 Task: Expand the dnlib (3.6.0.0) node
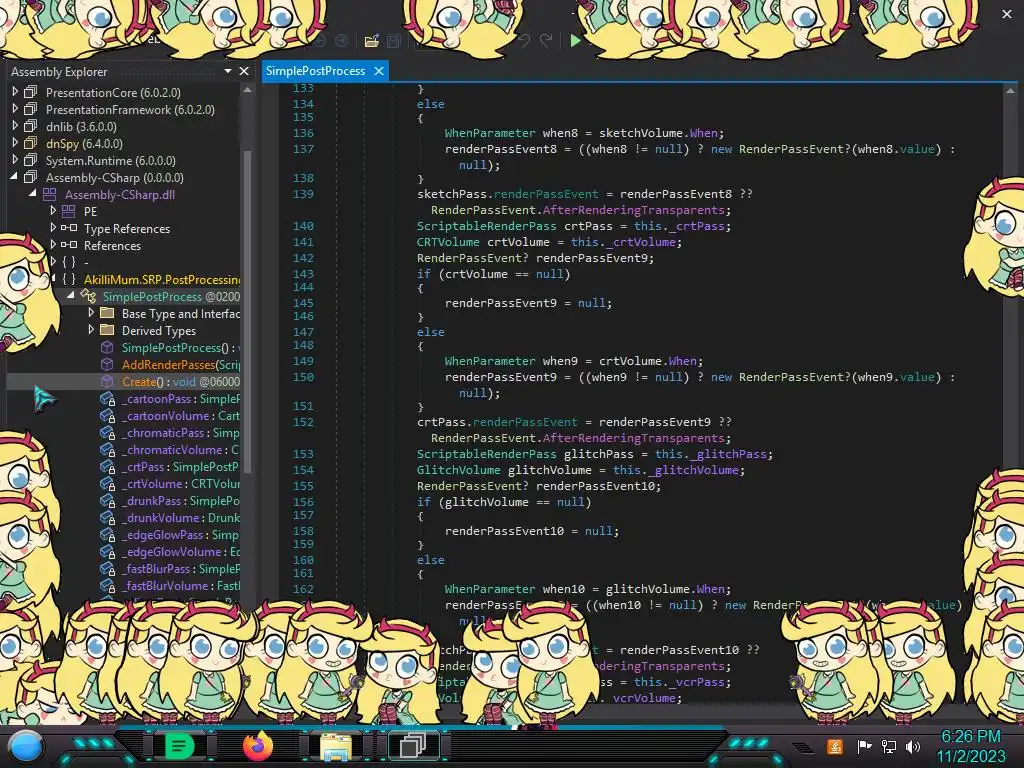15,126
